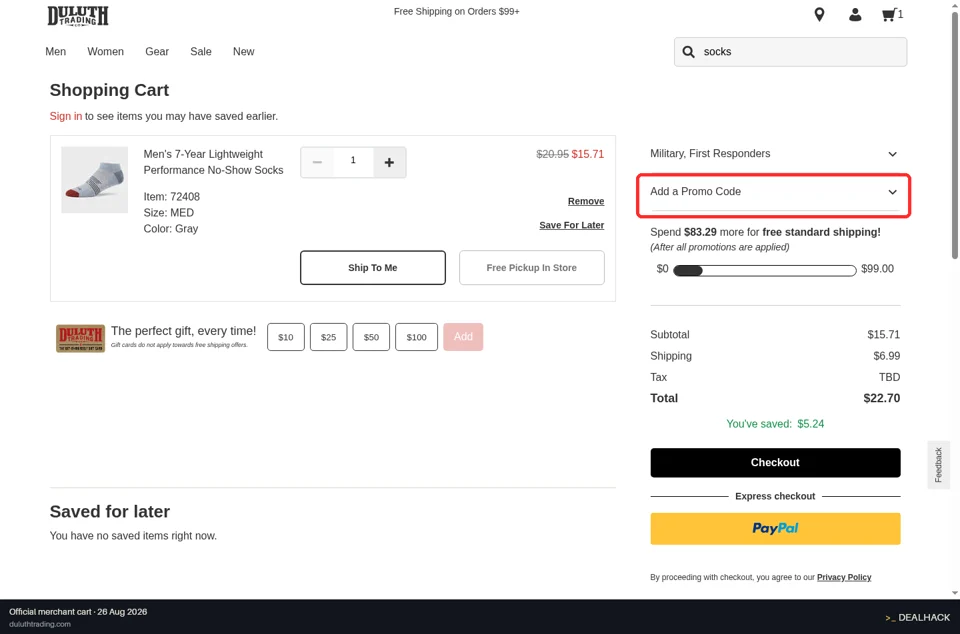The width and height of the screenshot is (960, 634).
Task: Open the Men's 7-Year Lightweight socks title
Action: click(214, 162)
